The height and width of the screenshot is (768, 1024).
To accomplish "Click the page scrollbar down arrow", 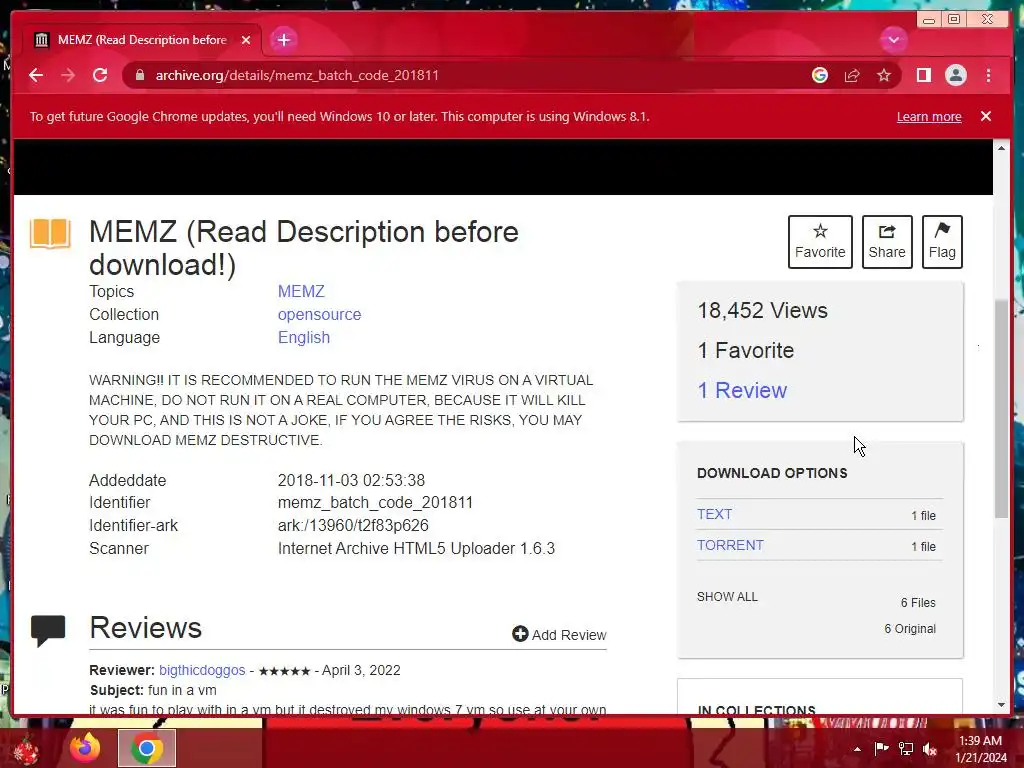I will pos(1001,705).
